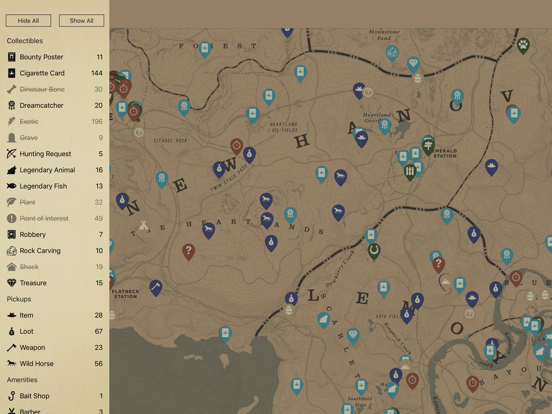Hide Legendary Fish markers
Screen dimensions: 552x414
(55, 186)
